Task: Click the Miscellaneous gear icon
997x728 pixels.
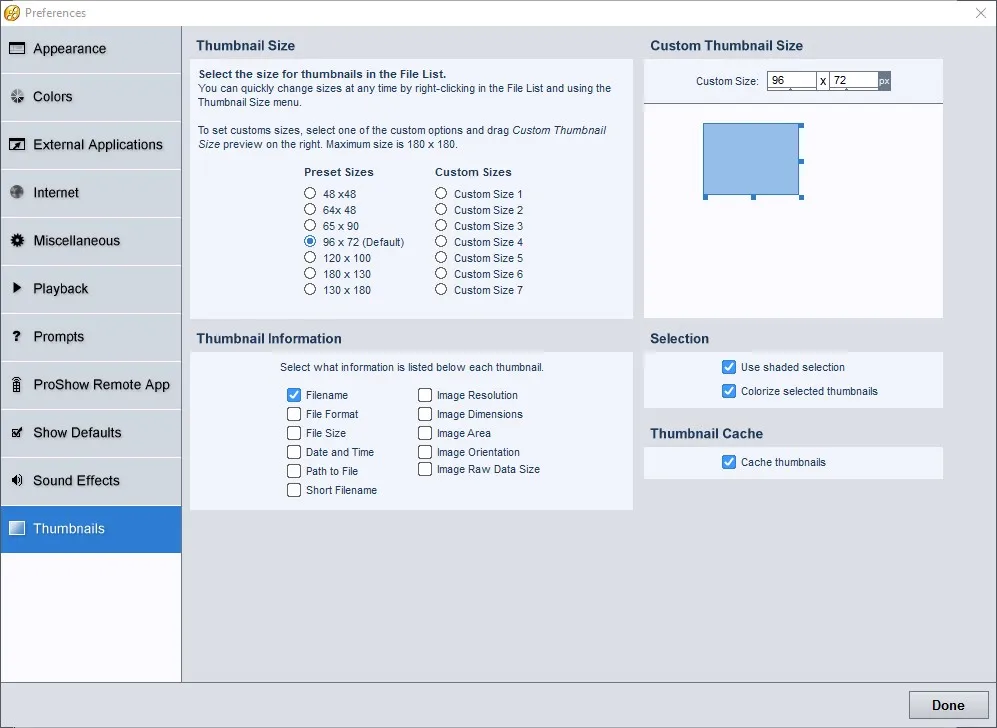Action: pyautogui.click(x=17, y=240)
